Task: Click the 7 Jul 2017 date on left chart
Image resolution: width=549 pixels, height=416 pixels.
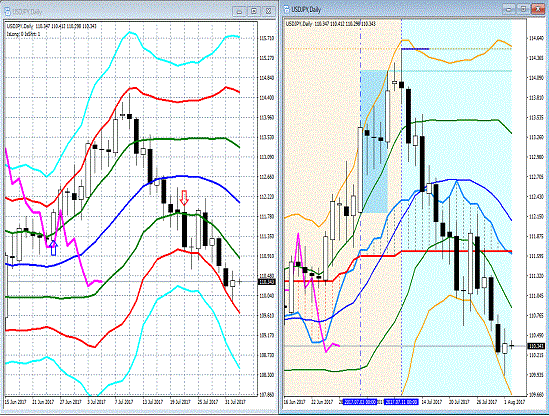Action: (x=124, y=402)
